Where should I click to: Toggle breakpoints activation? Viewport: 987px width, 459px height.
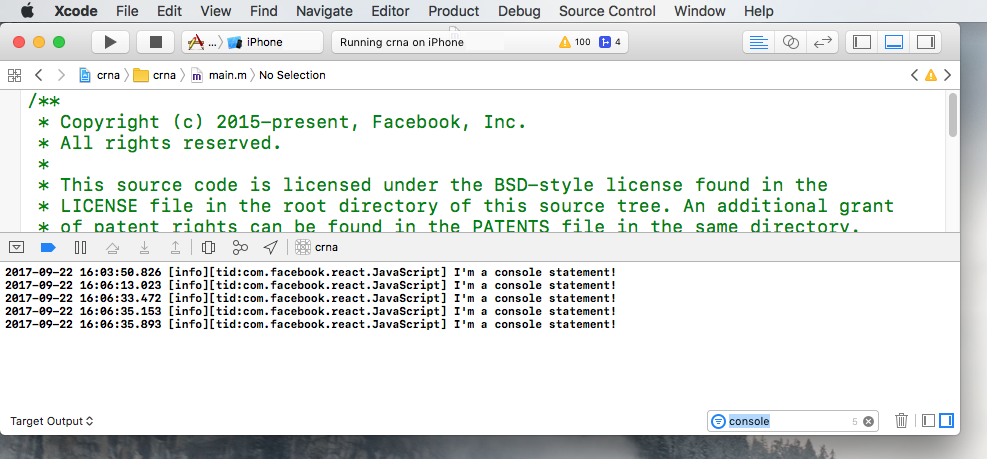pyautogui.click(x=48, y=247)
